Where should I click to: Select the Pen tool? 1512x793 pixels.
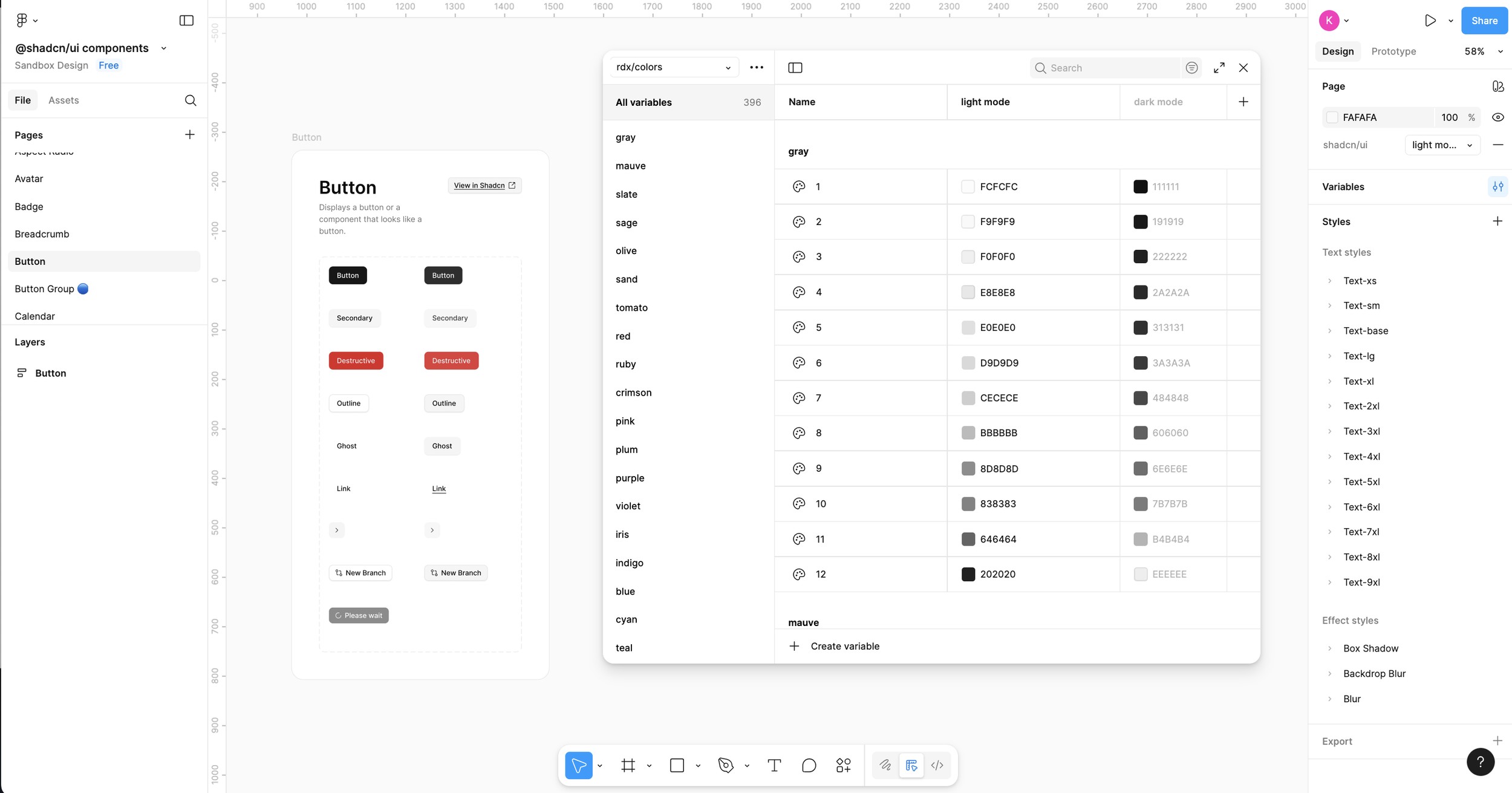(x=726, y=765)
